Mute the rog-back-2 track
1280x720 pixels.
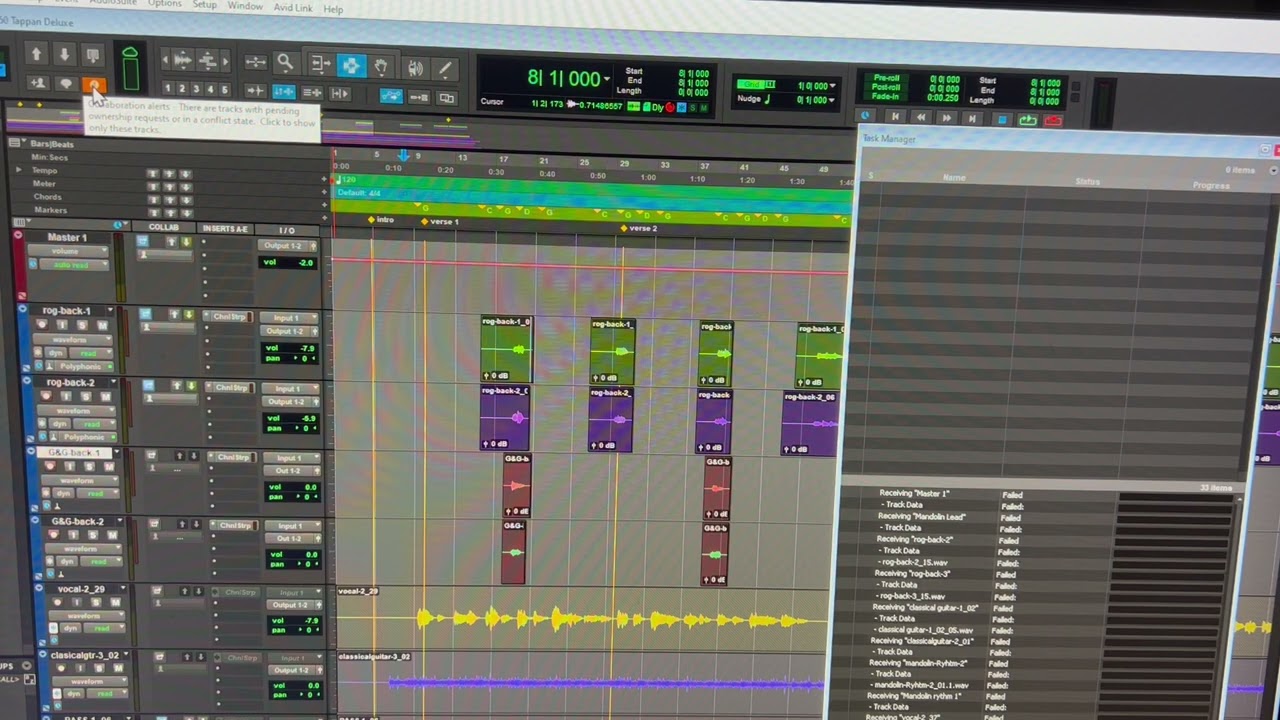coord(104,398)
